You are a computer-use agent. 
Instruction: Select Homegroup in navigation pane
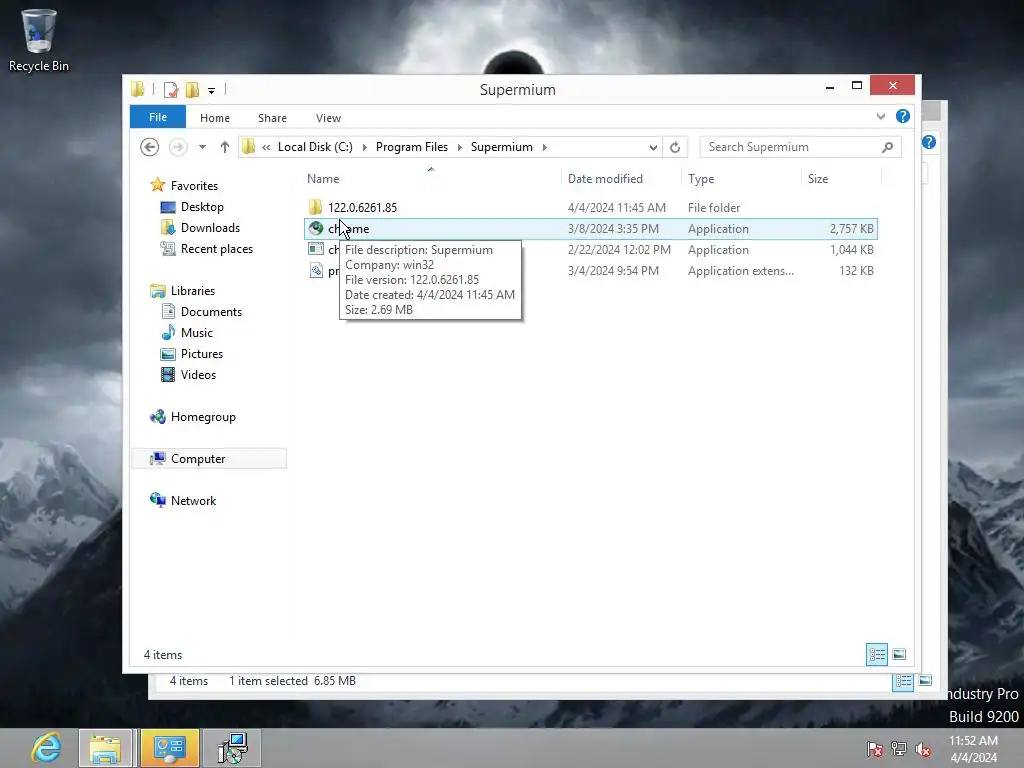pyautogui.click(x=203, y=417)
